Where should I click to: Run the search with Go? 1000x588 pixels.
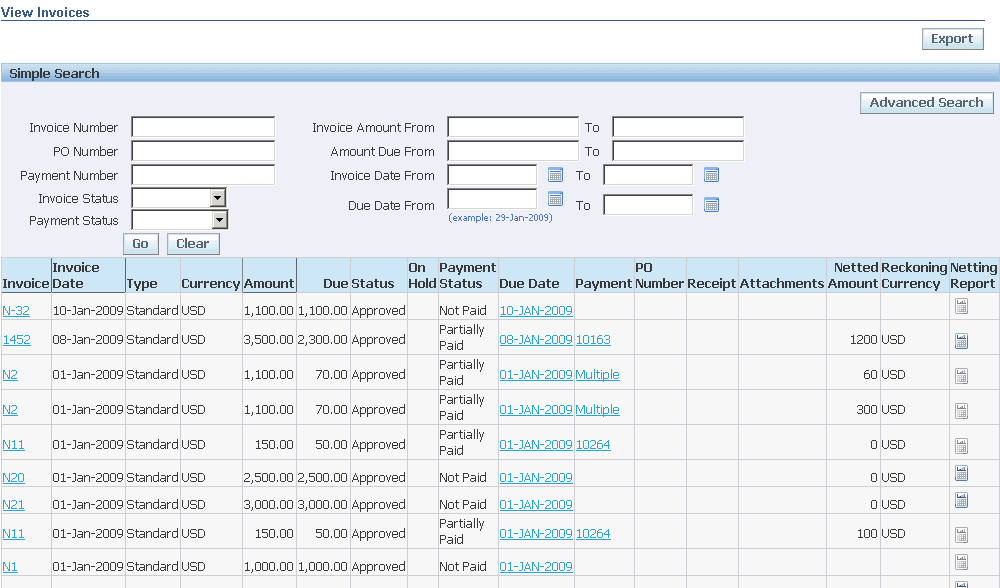[140, 244]
